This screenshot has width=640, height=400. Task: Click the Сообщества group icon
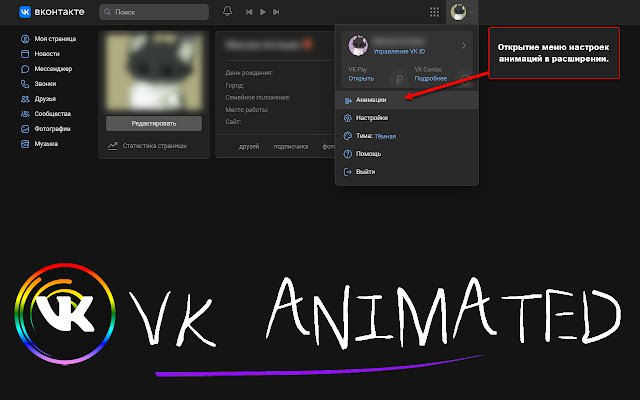pyautogui.click(x=25, y=114)
